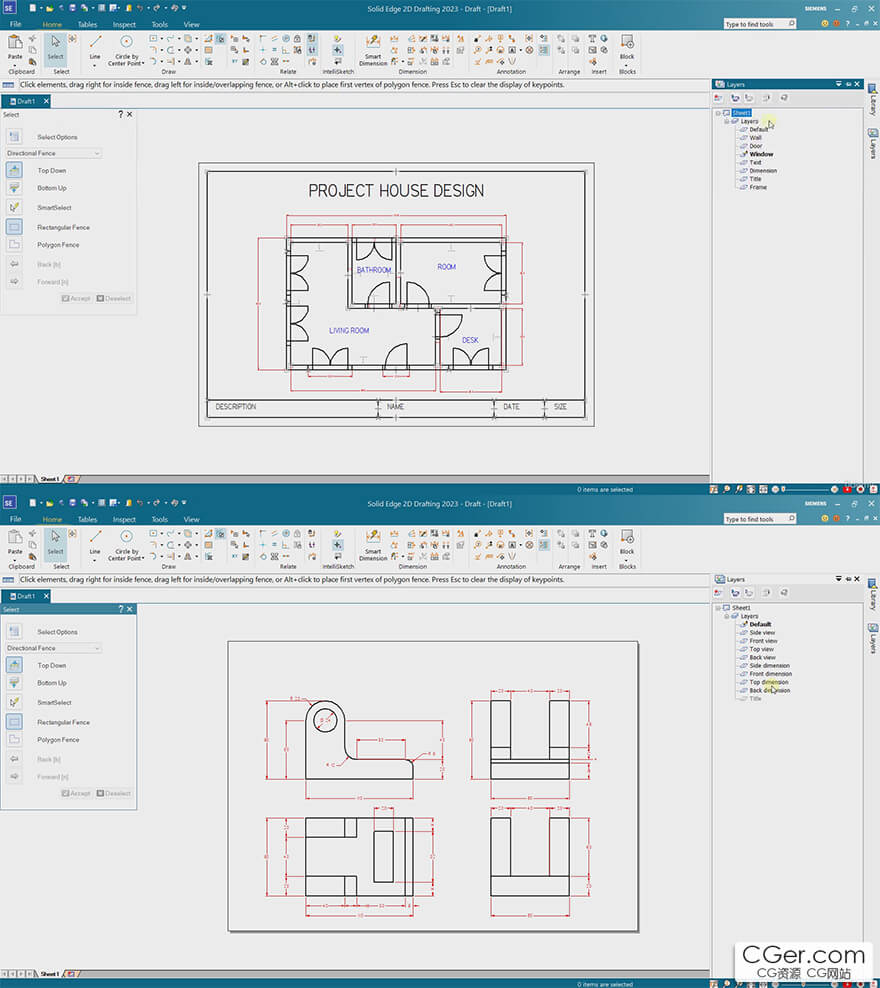Screen dimensions: 880x988
Task: Open the arrow under Paste in the top window
Action: pyautogui.click(x=14, y=65)
